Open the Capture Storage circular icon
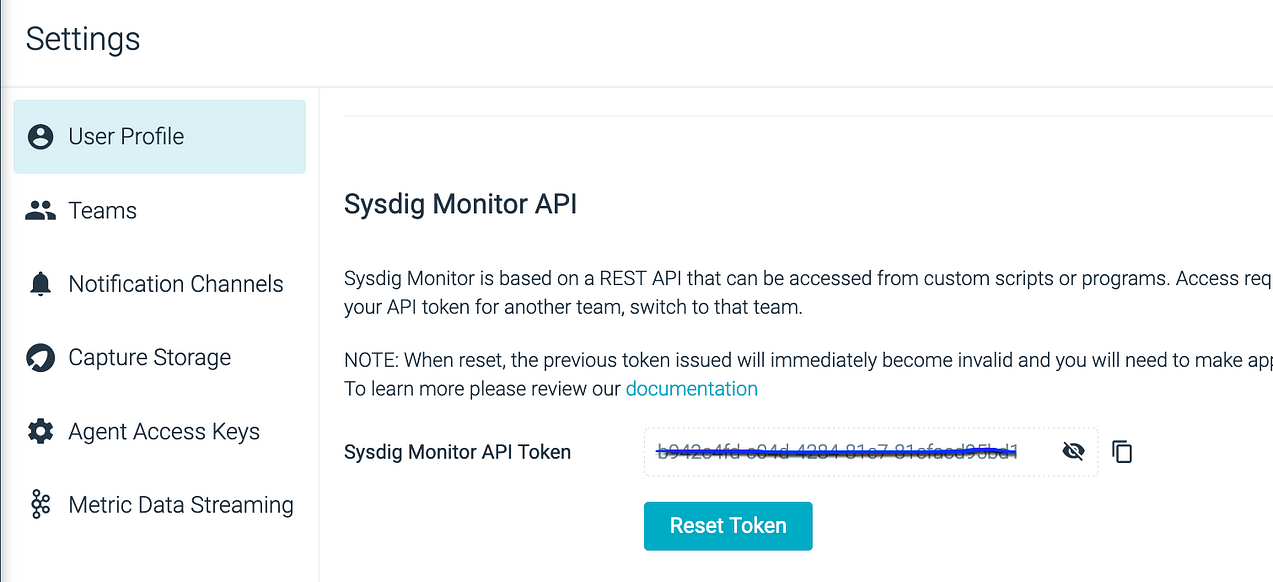The height and width of the screenshot is (582, 1273). tap(41, 358)
